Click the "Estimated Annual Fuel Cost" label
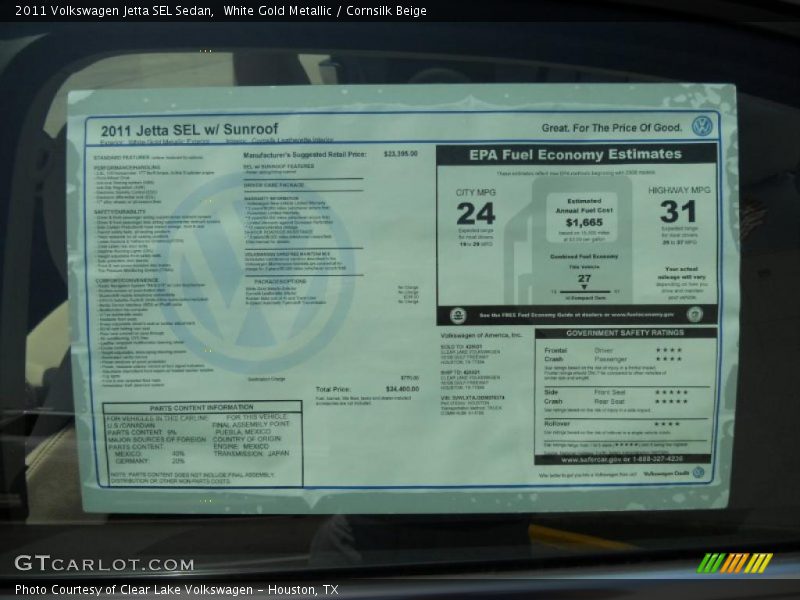800x600 pixels. coord(584,206)
